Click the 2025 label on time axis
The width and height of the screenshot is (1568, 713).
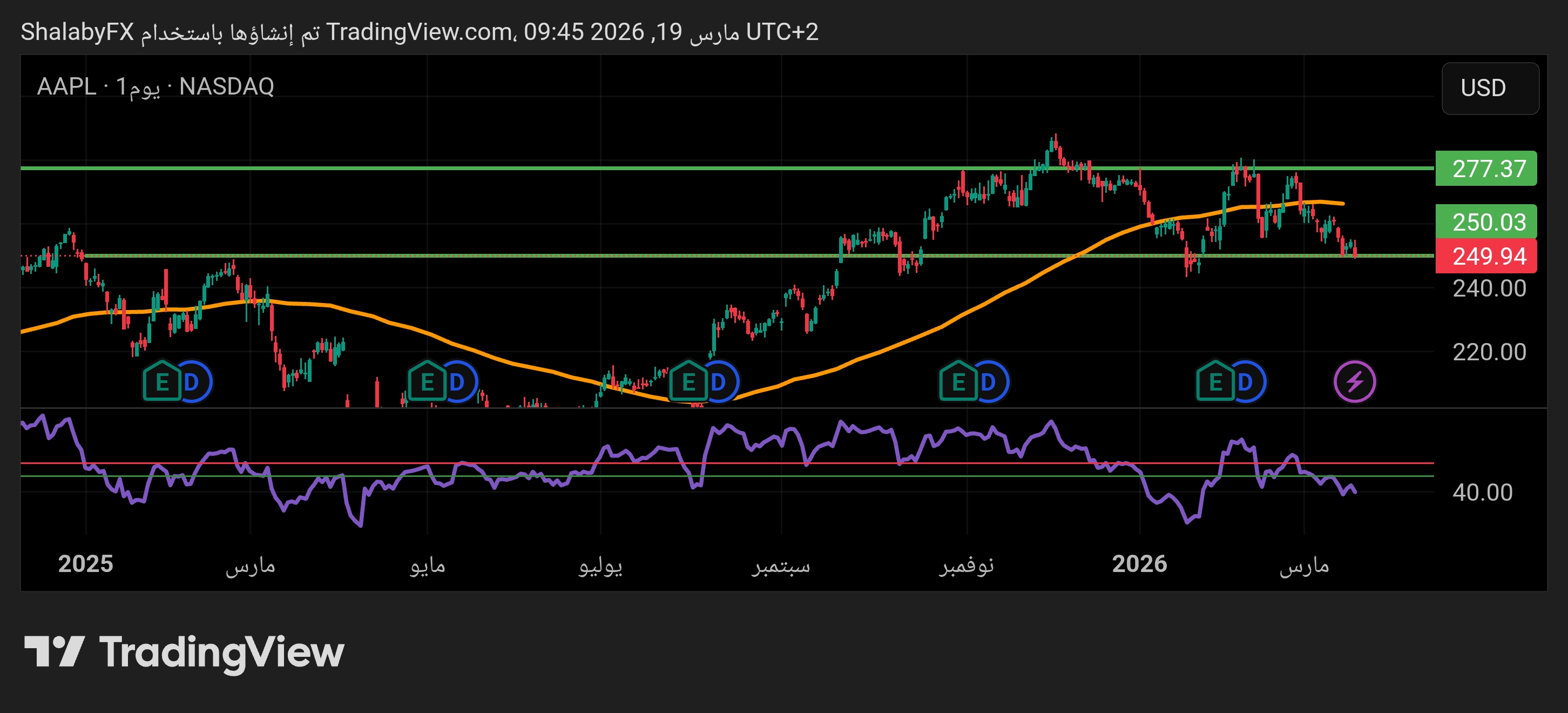pyautogui.click(x=86, y=564)
